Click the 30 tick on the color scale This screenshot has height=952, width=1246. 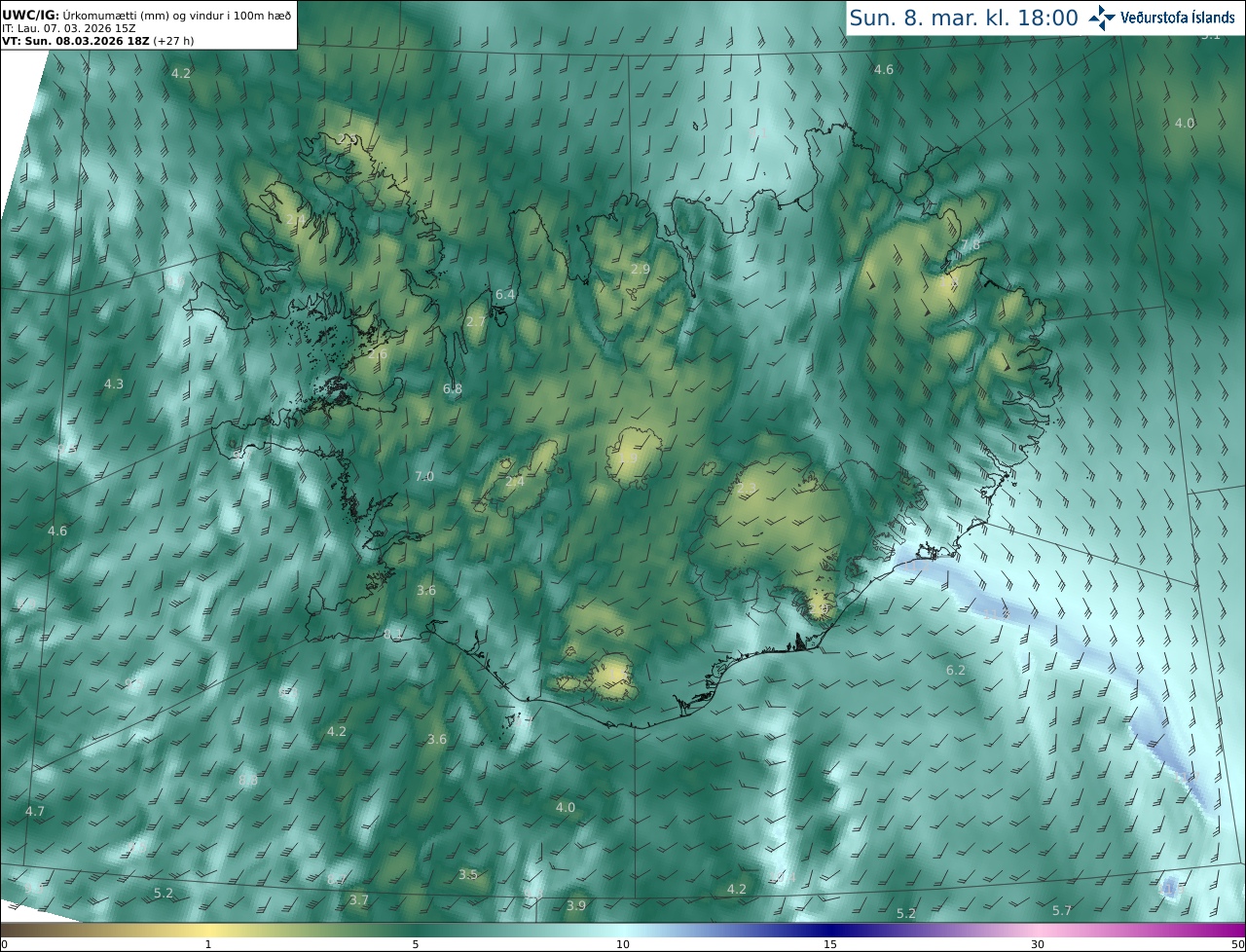pos(1038,944)
